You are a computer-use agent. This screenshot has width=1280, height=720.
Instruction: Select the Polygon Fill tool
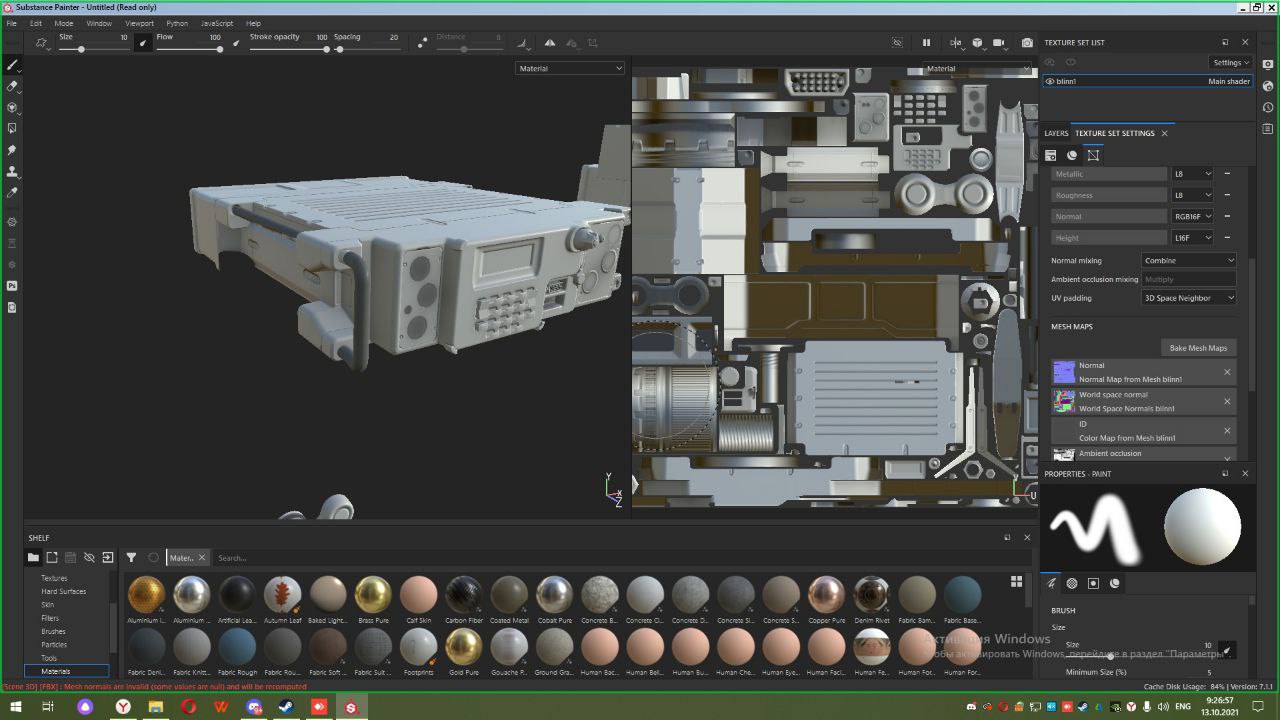tap(12, 128)
